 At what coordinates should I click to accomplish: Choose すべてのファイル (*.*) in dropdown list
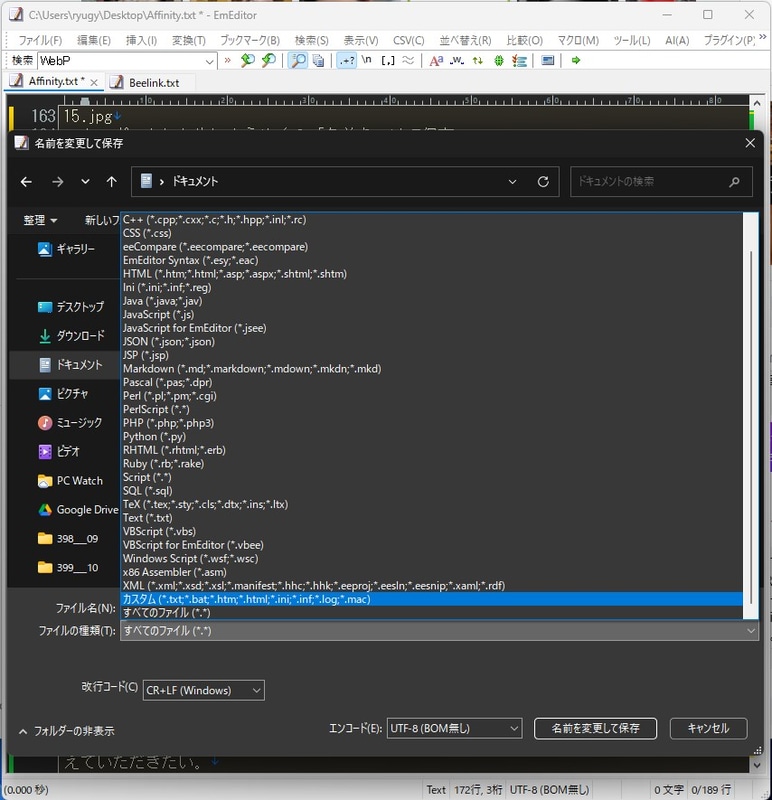[x=432, y=613]
